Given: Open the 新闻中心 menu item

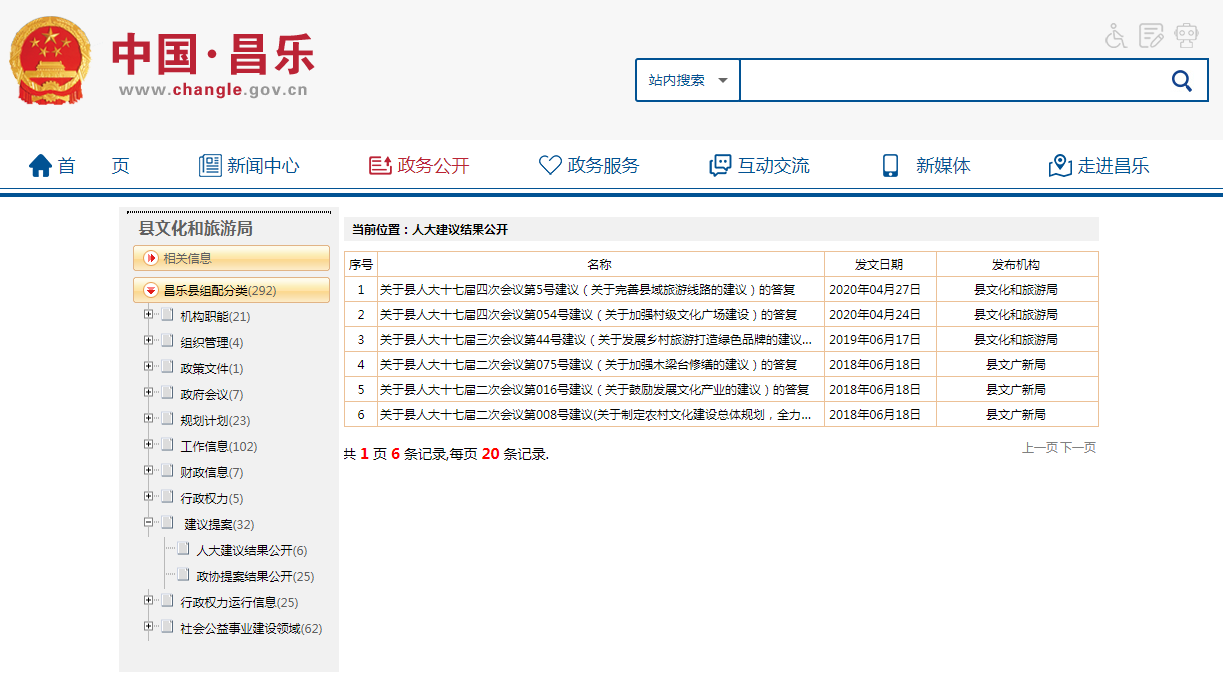Looking at the screenshot, I should (x=249, y=166).
